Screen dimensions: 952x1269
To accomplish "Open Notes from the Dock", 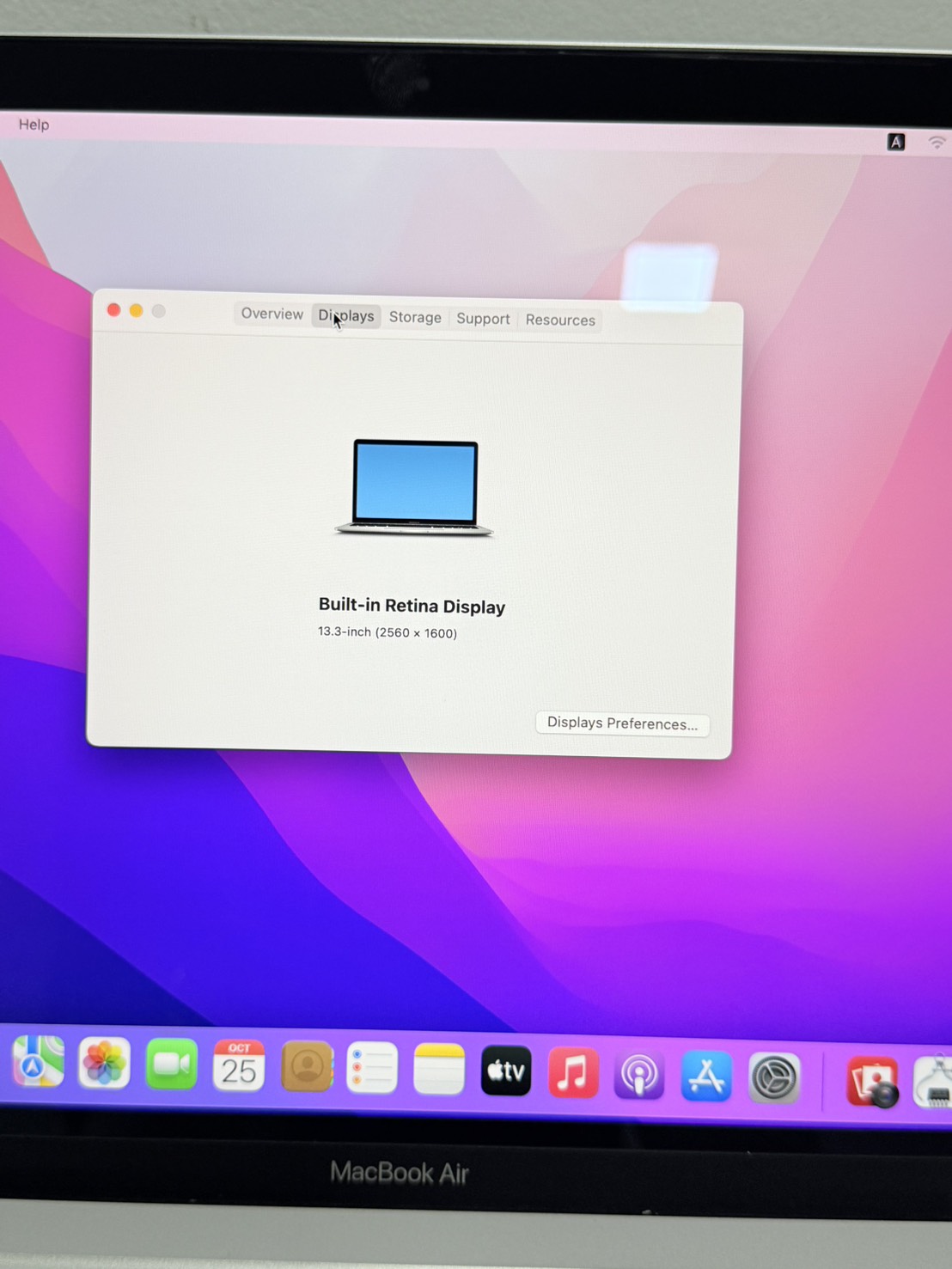I will (439, 1070).
